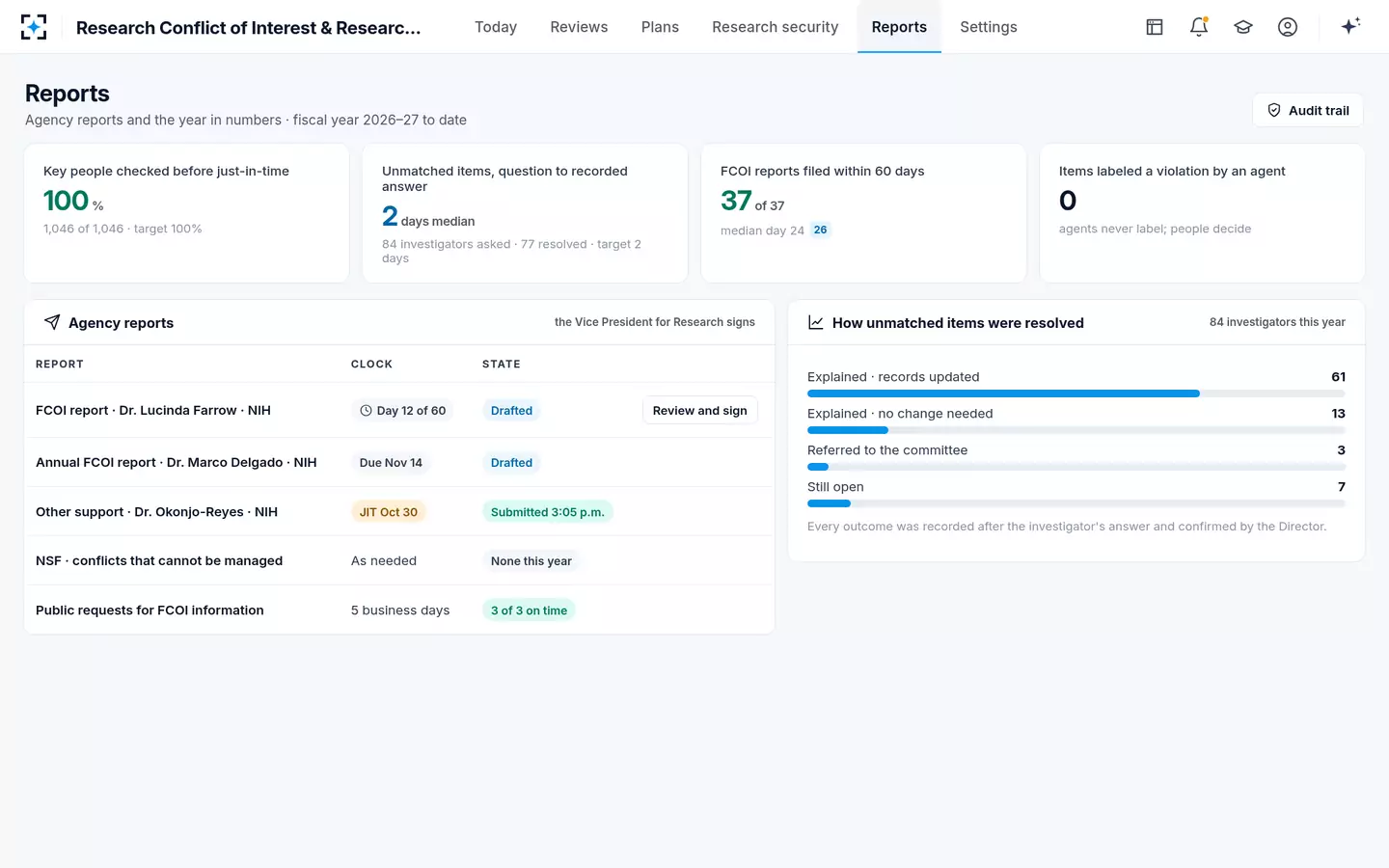Click the app logo icon
This screenshot has width=1389, height=868.
[x=34, y=27]
